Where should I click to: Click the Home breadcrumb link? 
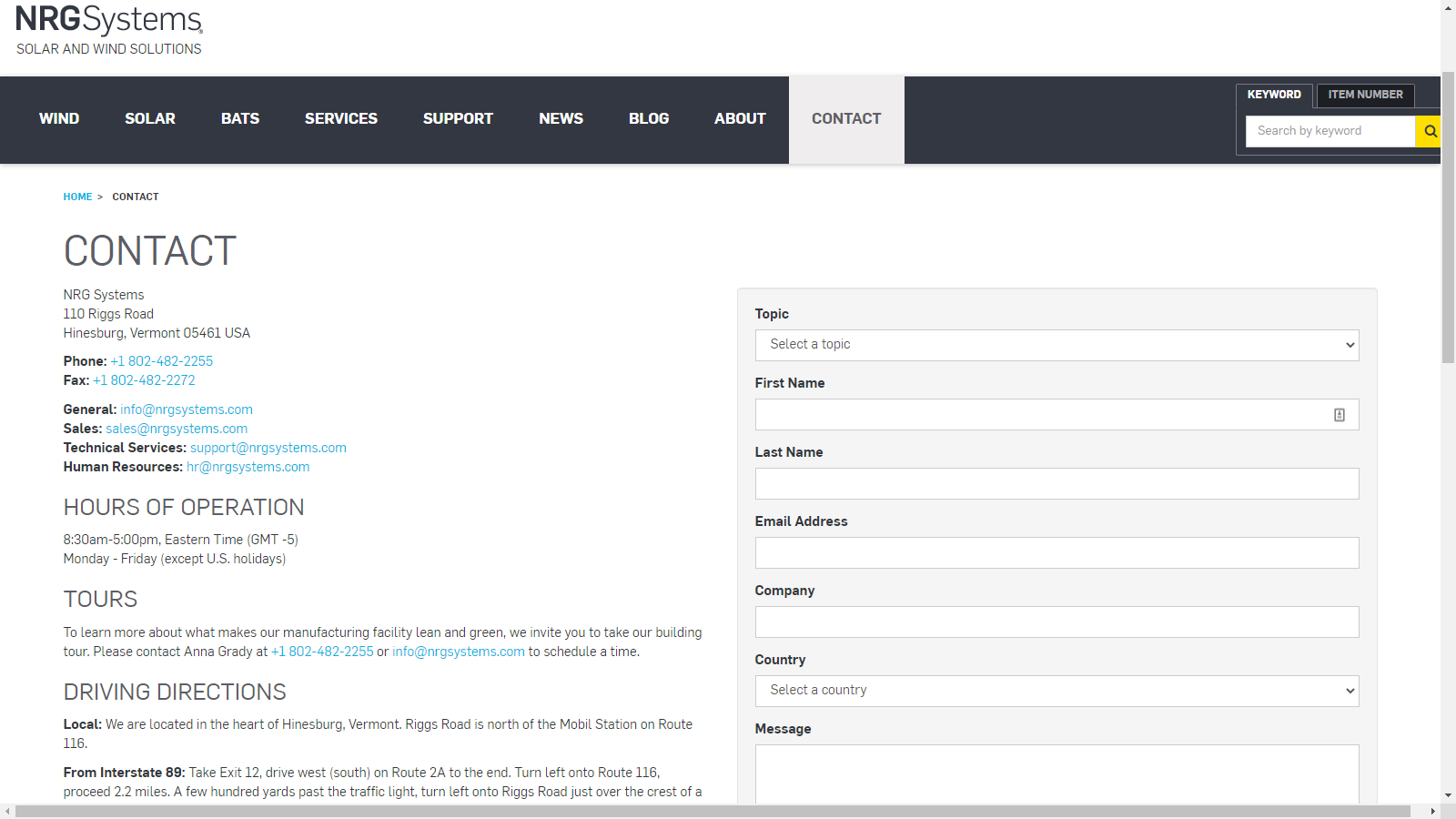(77, 197)
